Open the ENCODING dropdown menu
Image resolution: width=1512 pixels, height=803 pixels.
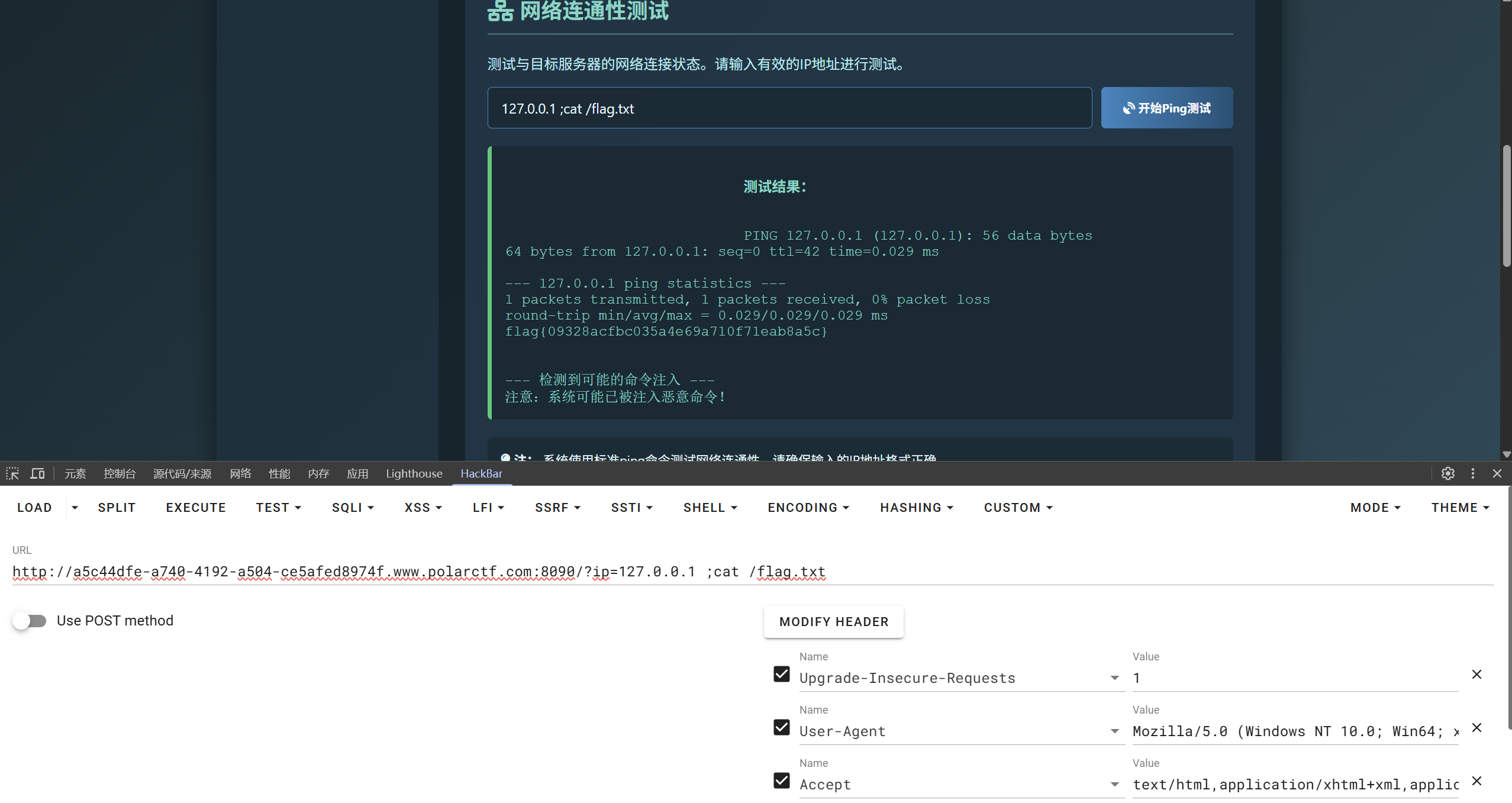point(808,508)
